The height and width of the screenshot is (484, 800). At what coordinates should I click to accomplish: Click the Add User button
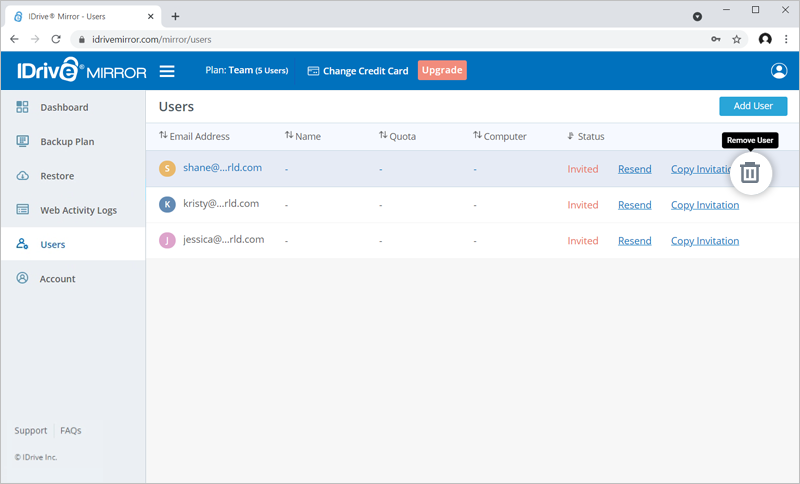click(753, 106)
